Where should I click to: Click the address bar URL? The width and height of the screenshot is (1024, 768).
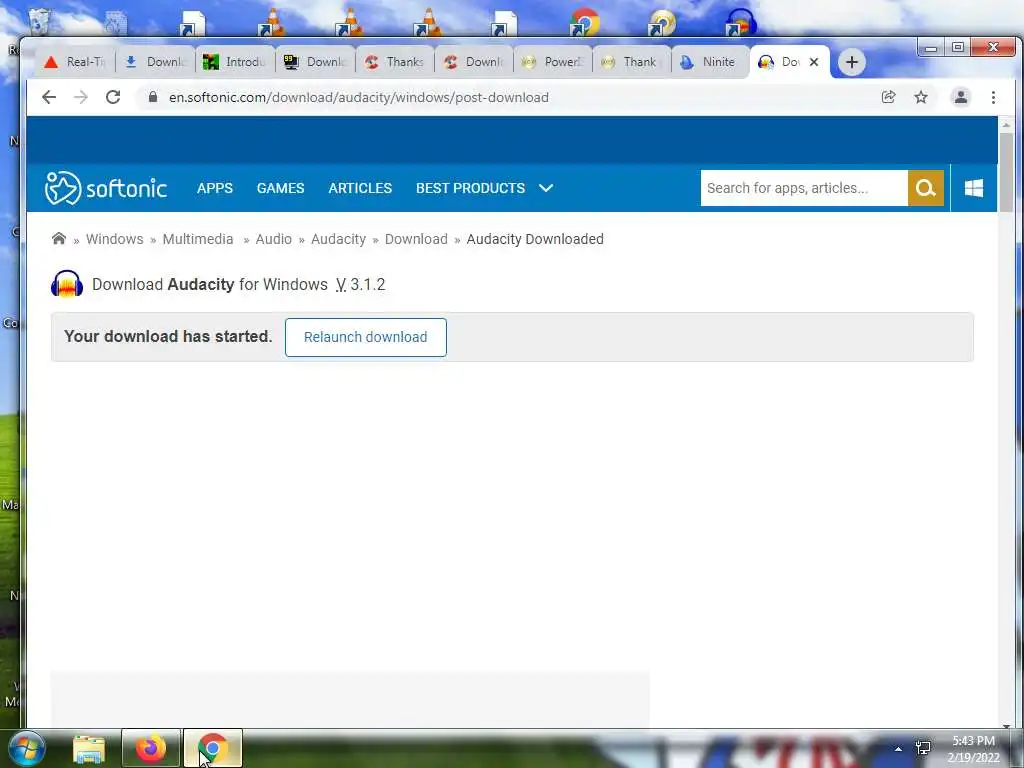[359, 97]
